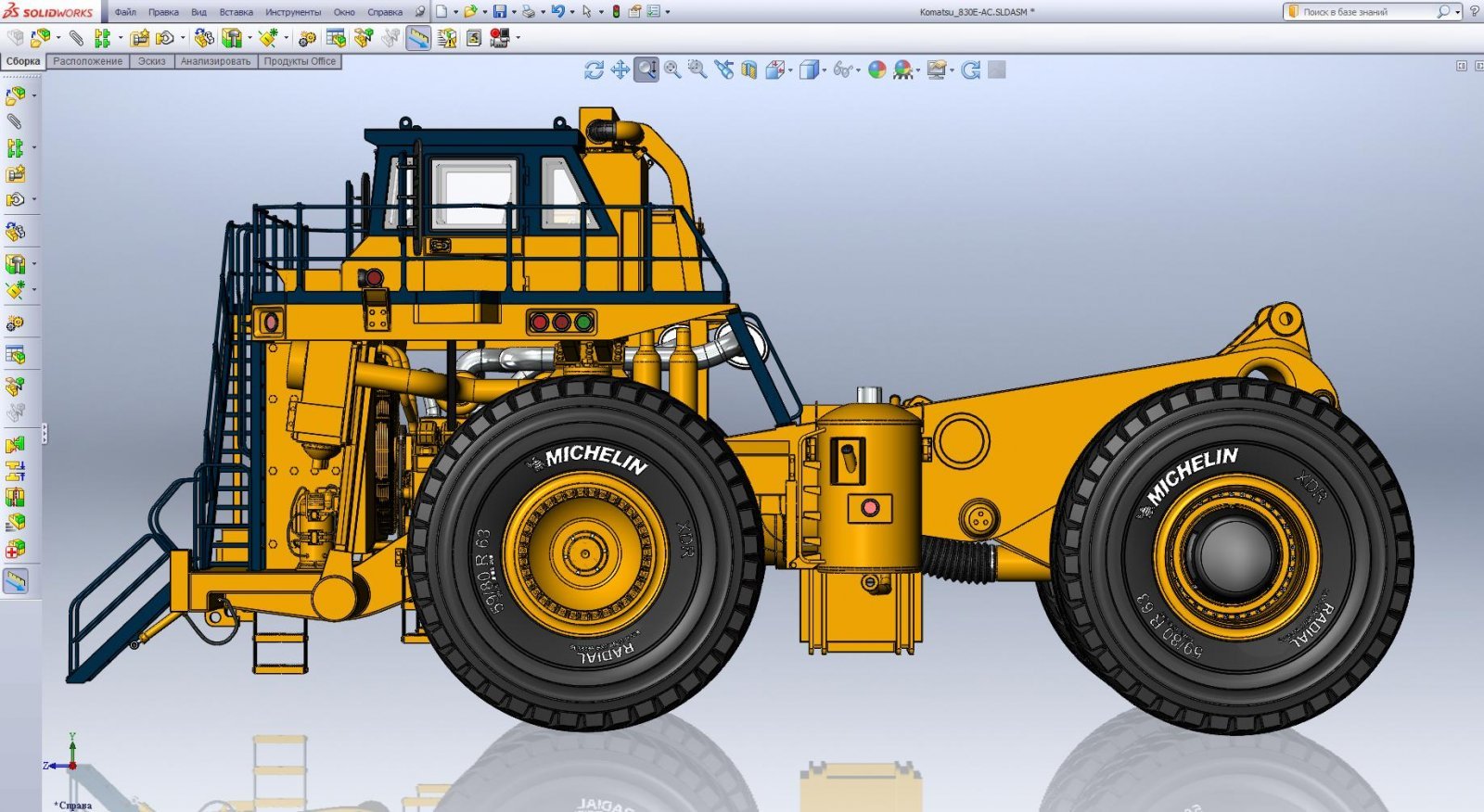
Task: Expand the Hide/Show Items glasses dropdown
Action: coord(858,71)
